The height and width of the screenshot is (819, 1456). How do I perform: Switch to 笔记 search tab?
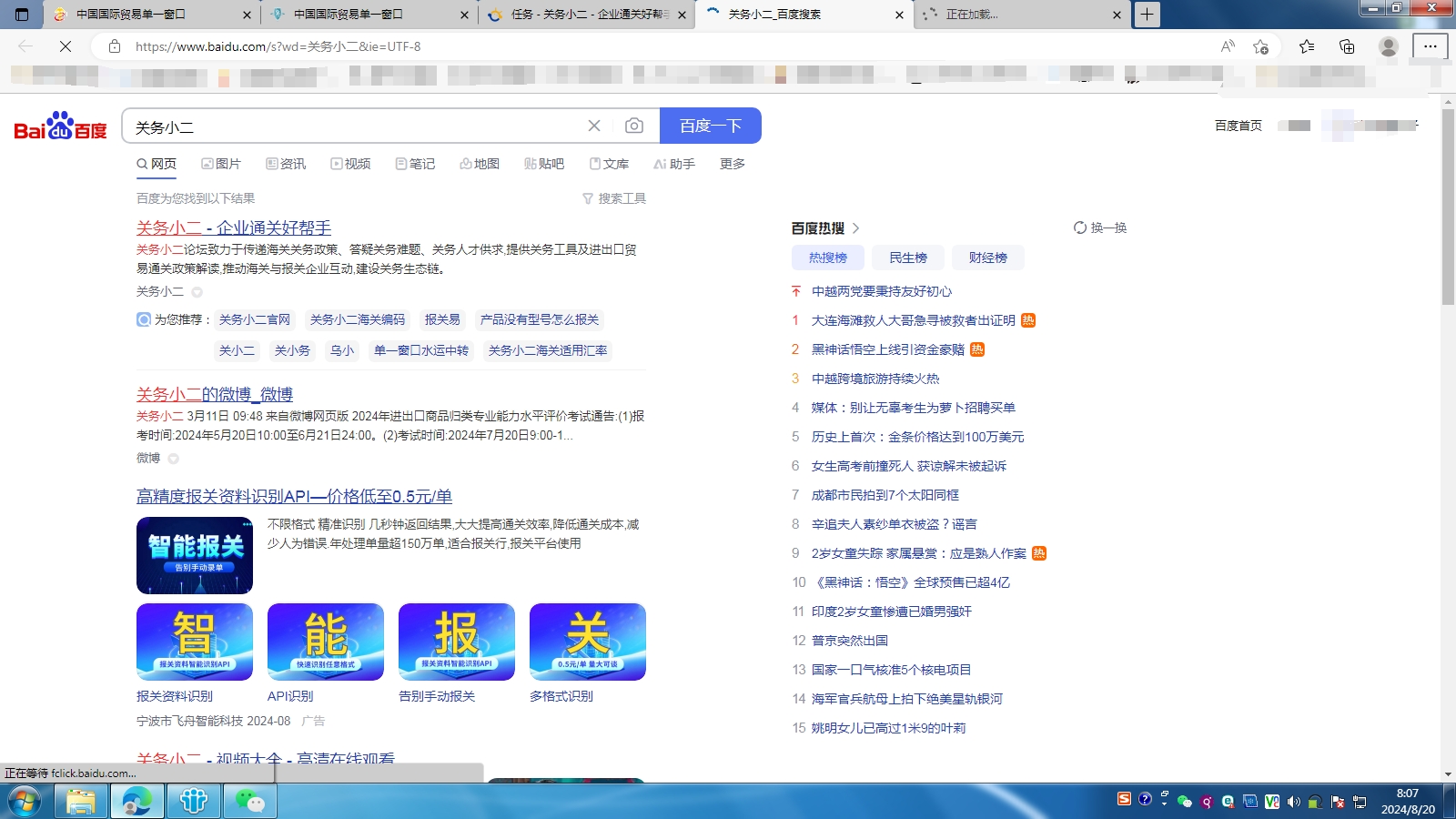(x=415, y=164)
